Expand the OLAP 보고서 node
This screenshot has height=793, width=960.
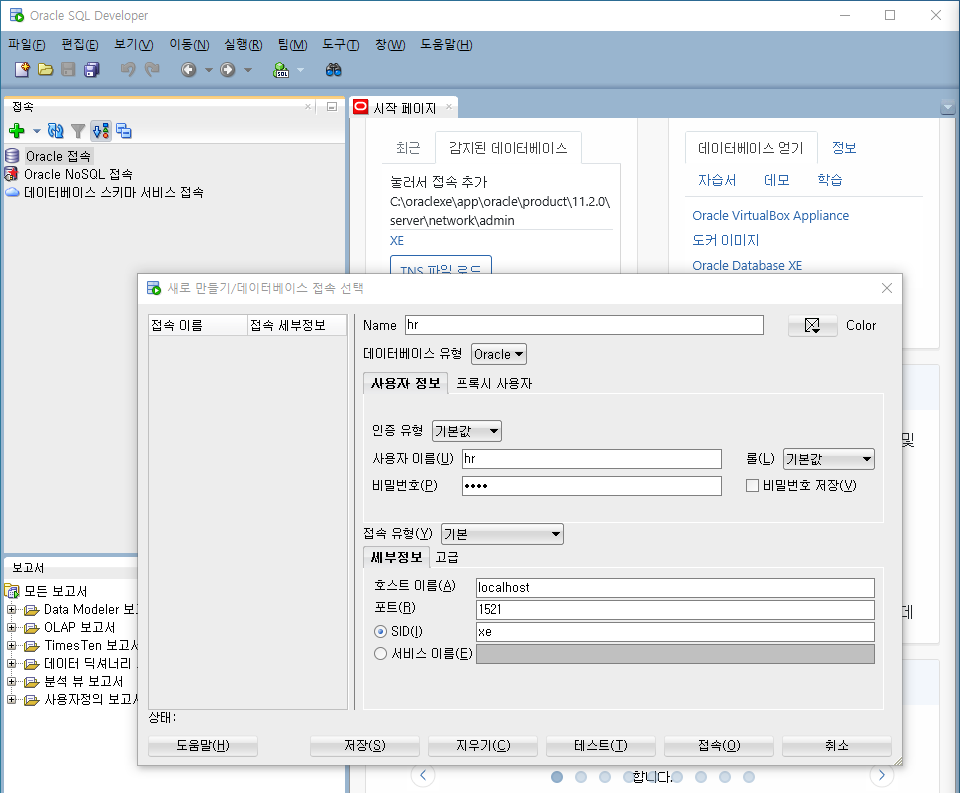click(11, 627)
